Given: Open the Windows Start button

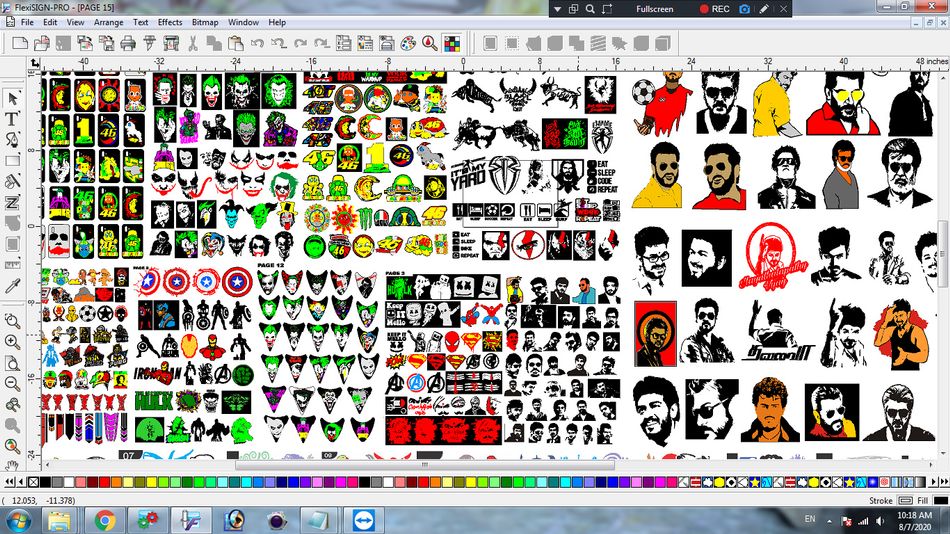Looking at the screenshot, I should point(18,520).
